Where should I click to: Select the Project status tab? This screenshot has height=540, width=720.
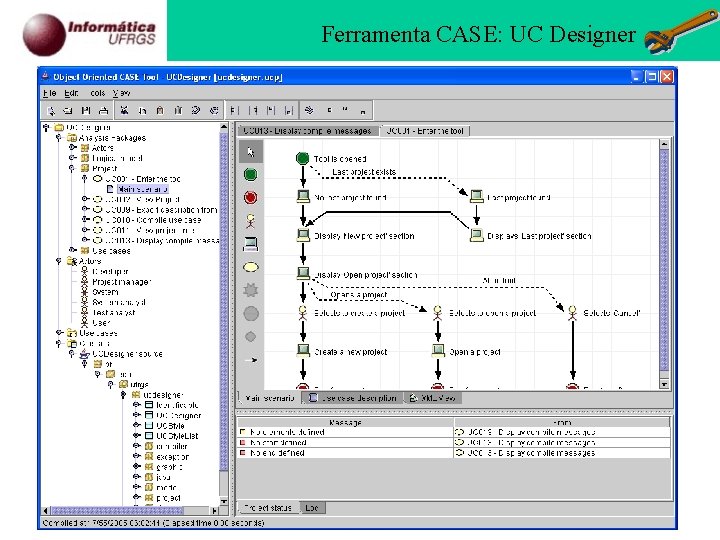click(268, 508)
